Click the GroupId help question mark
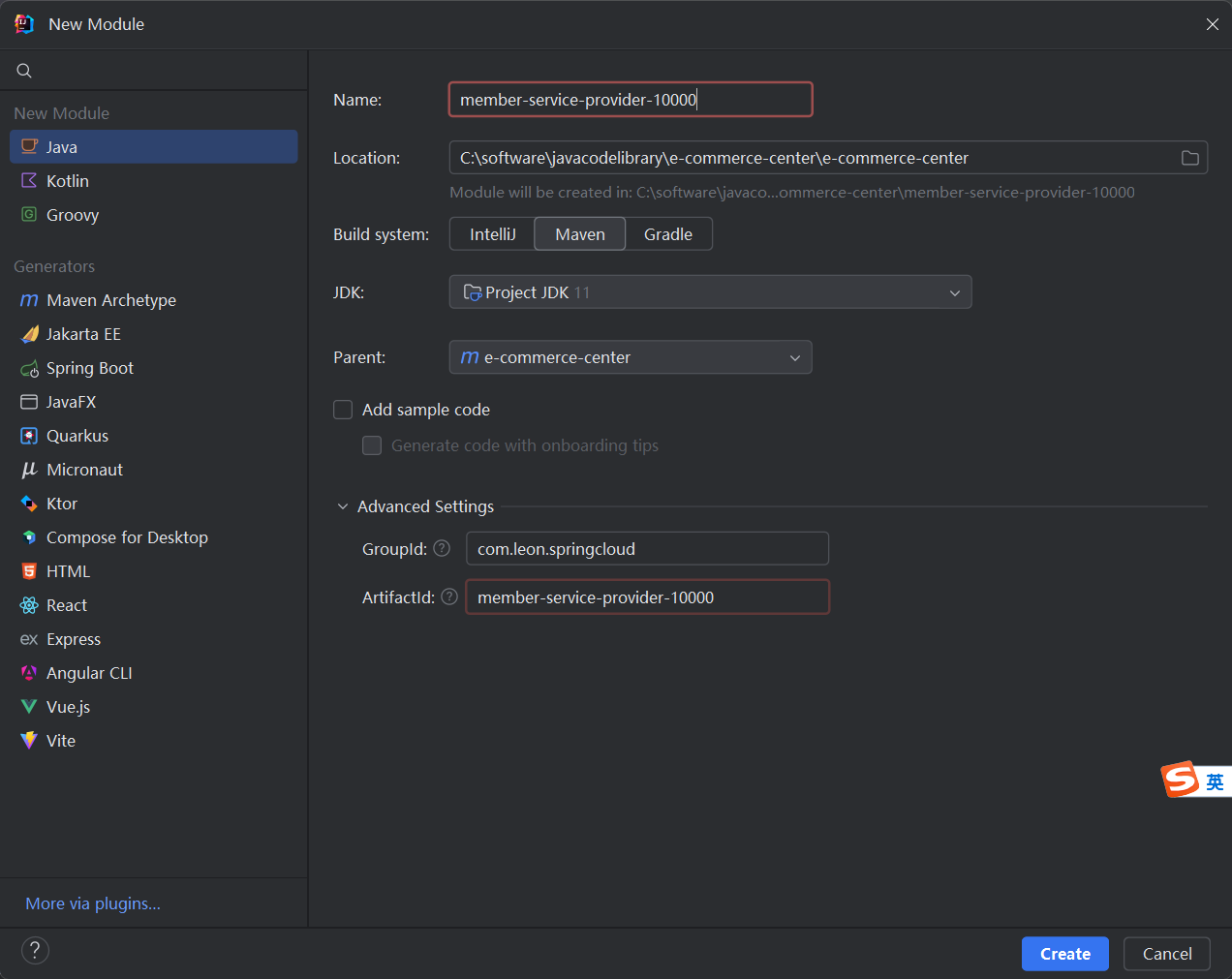Viewport: 1232px width, 979px height. click(x=442, y=548)
